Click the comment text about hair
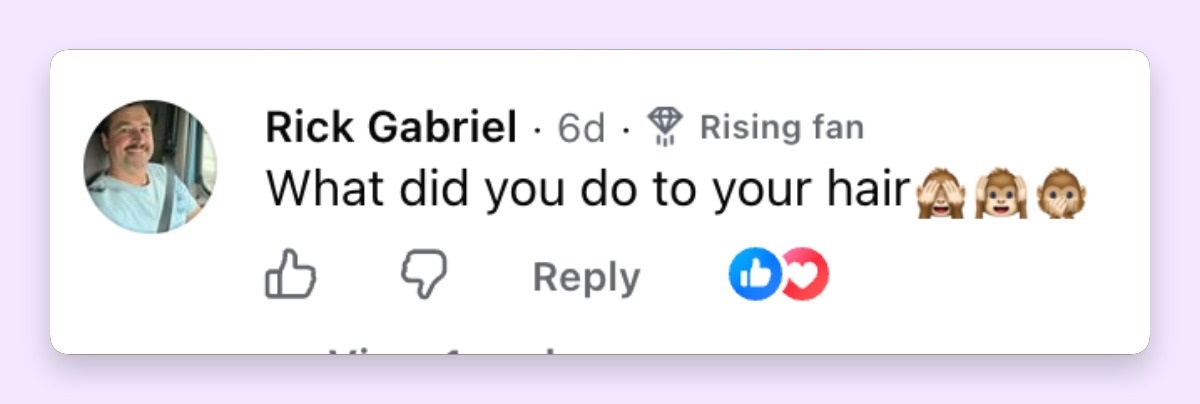 click(x=590, y=189)
